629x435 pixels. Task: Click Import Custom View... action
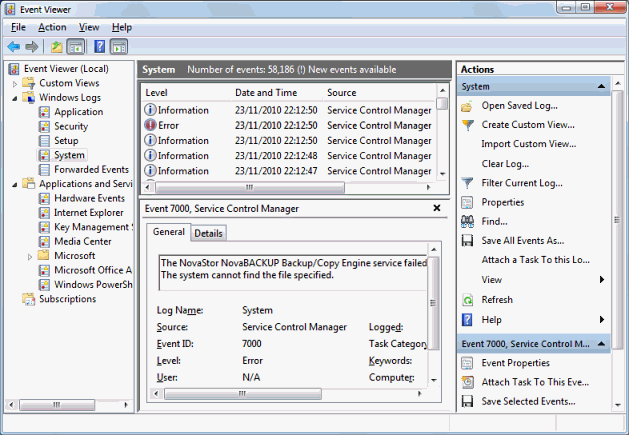529,144
